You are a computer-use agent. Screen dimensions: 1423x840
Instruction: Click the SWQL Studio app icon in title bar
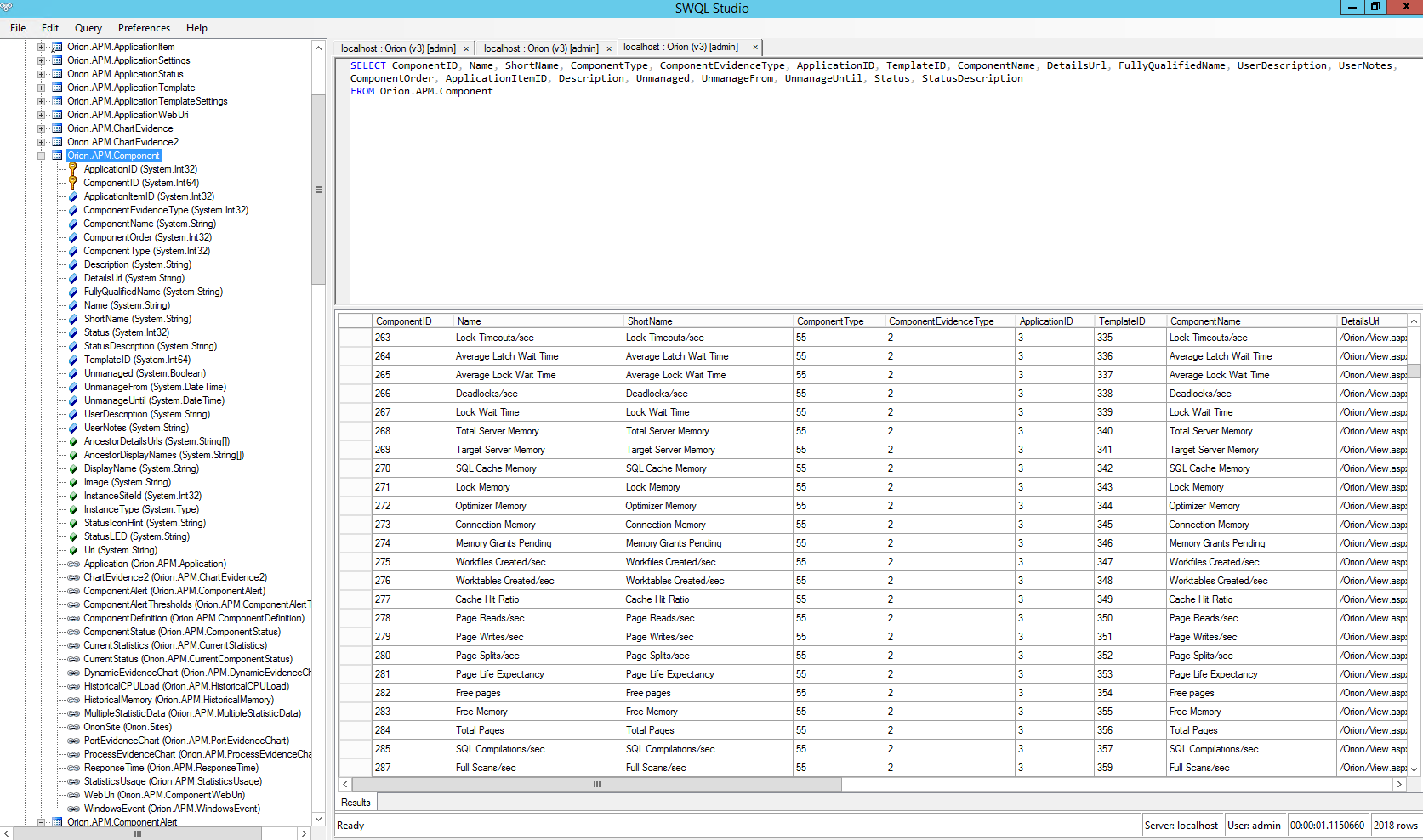click(7, 8)
